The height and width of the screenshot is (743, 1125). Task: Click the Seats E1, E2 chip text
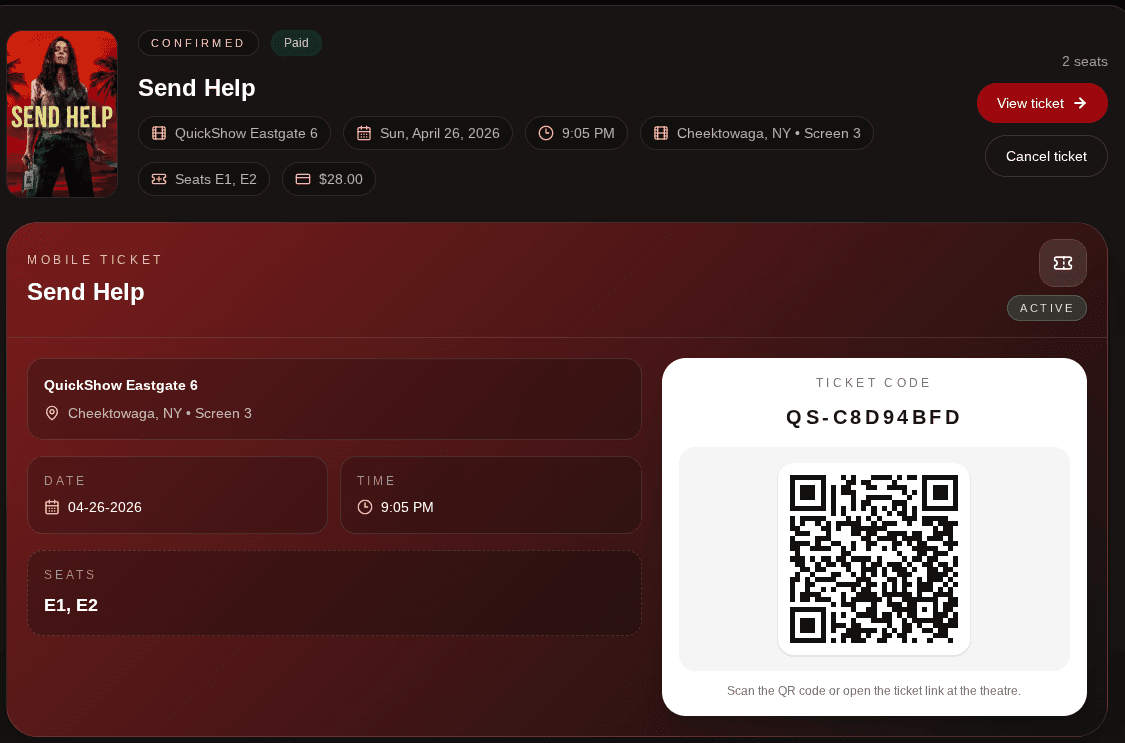tap(216, 179)
